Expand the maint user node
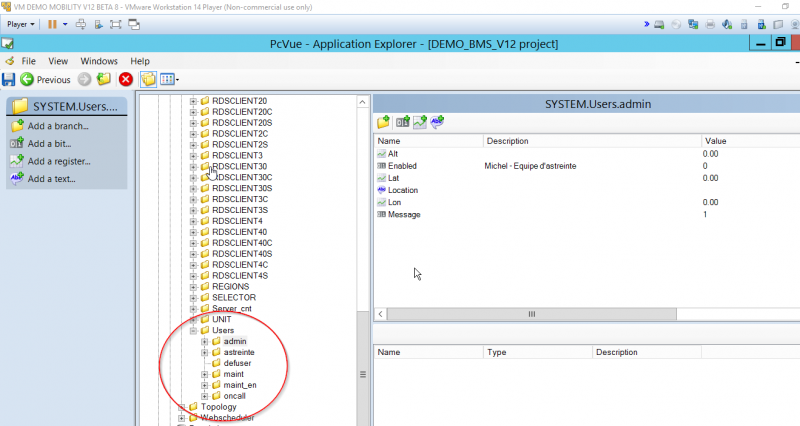The height and width of the screenshot is (426, 800). tap(205, 374)
